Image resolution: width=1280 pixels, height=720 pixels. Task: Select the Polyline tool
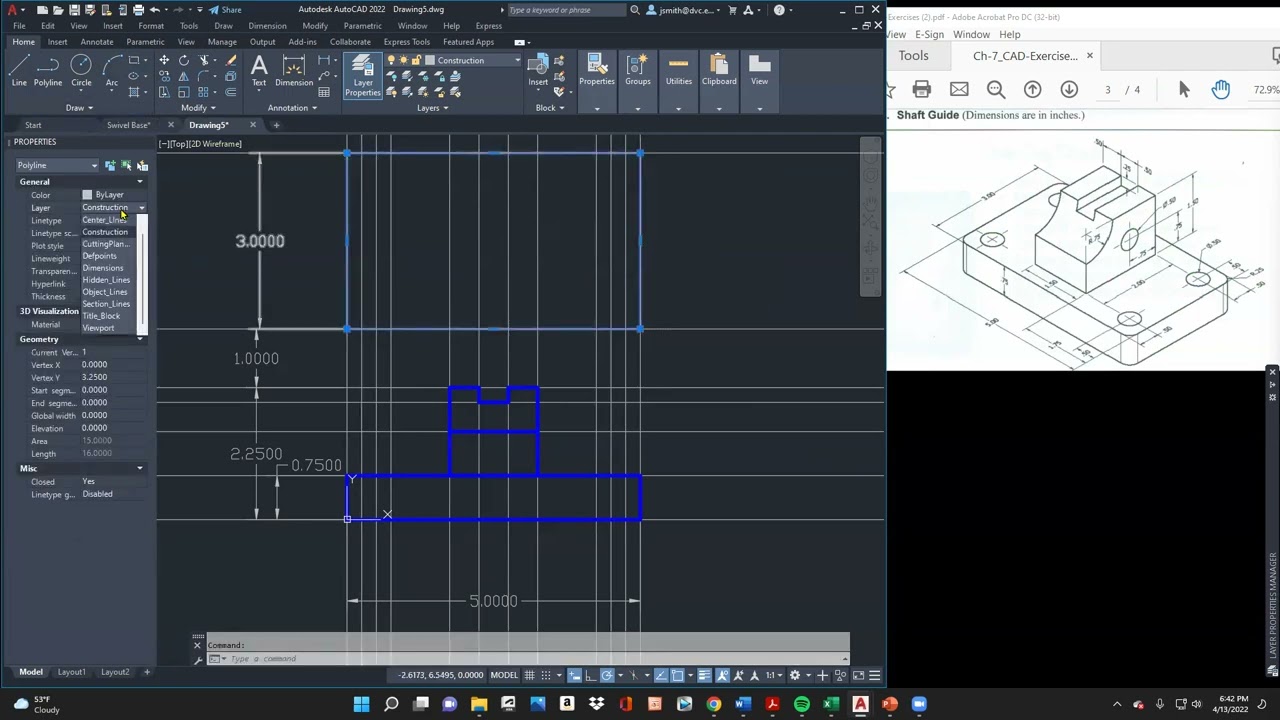coord(48,70)
